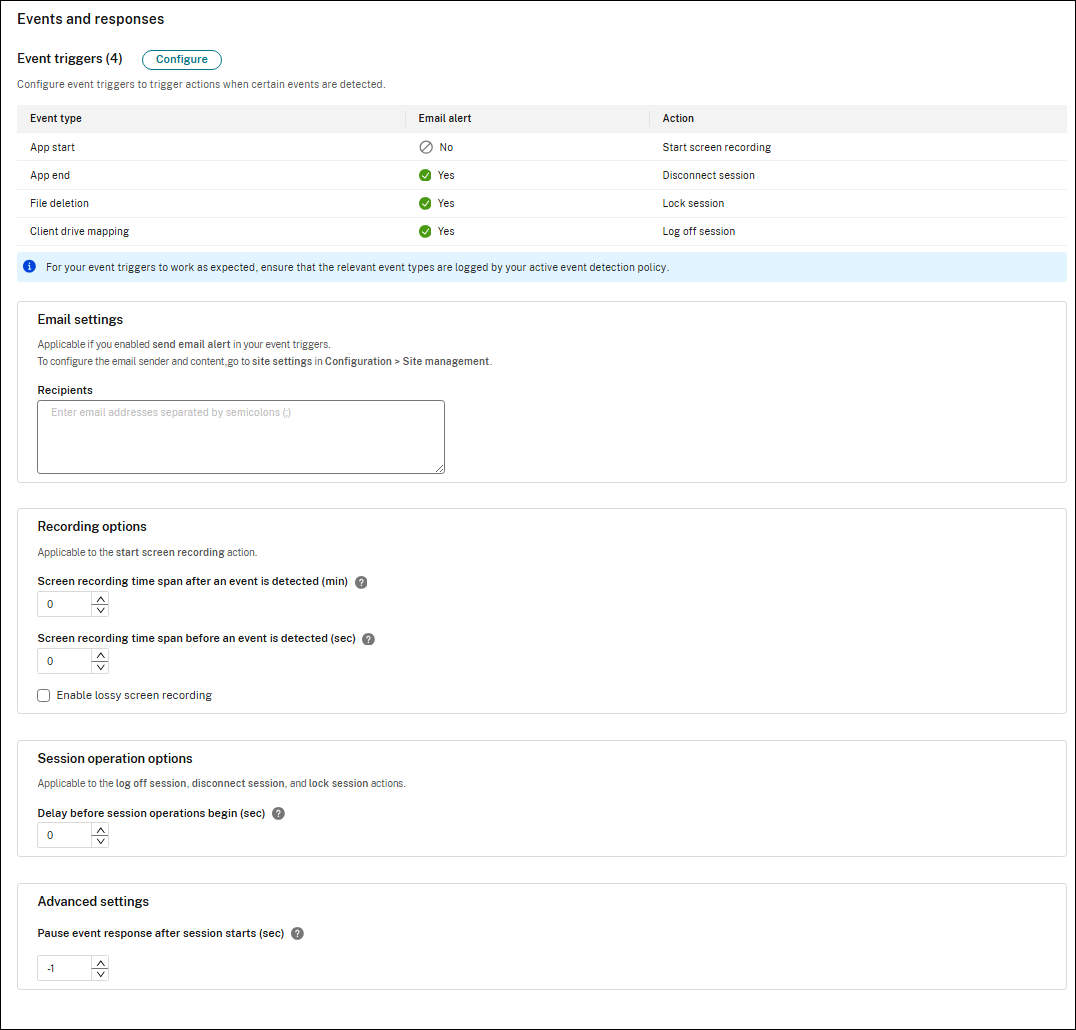Click the 'Event triggers (4)' heading
The width and height of the screenshot is (1076, 1030).
point(70,59)
